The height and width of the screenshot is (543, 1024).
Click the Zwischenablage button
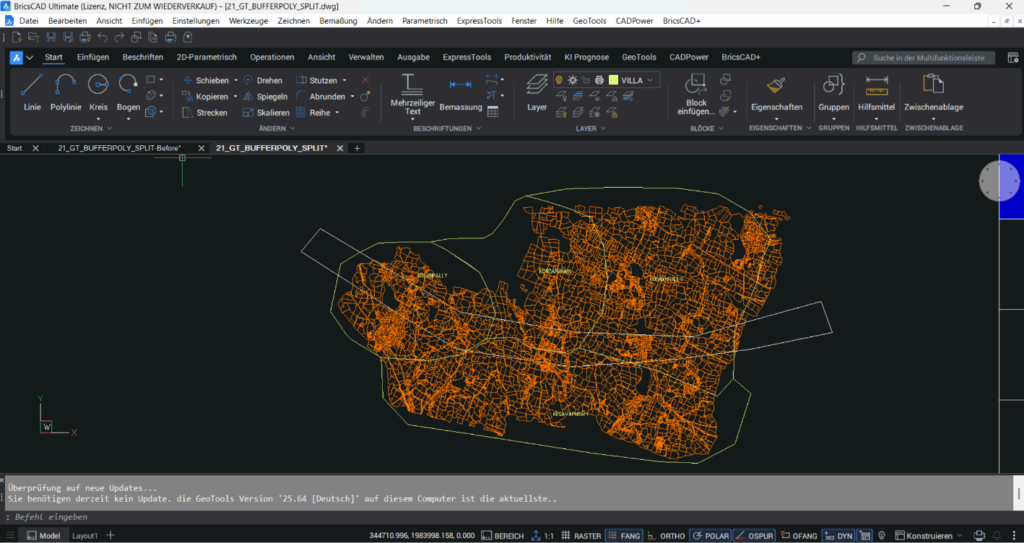pos(933,92)
